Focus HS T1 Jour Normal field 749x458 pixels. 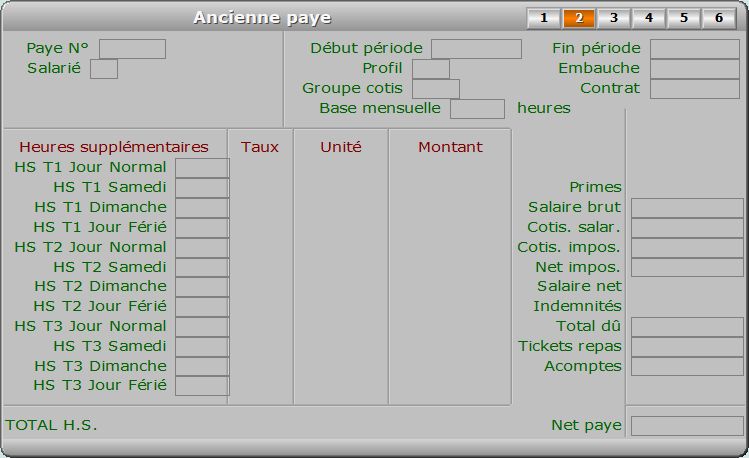pyautogui.click(x=202, y=168)
